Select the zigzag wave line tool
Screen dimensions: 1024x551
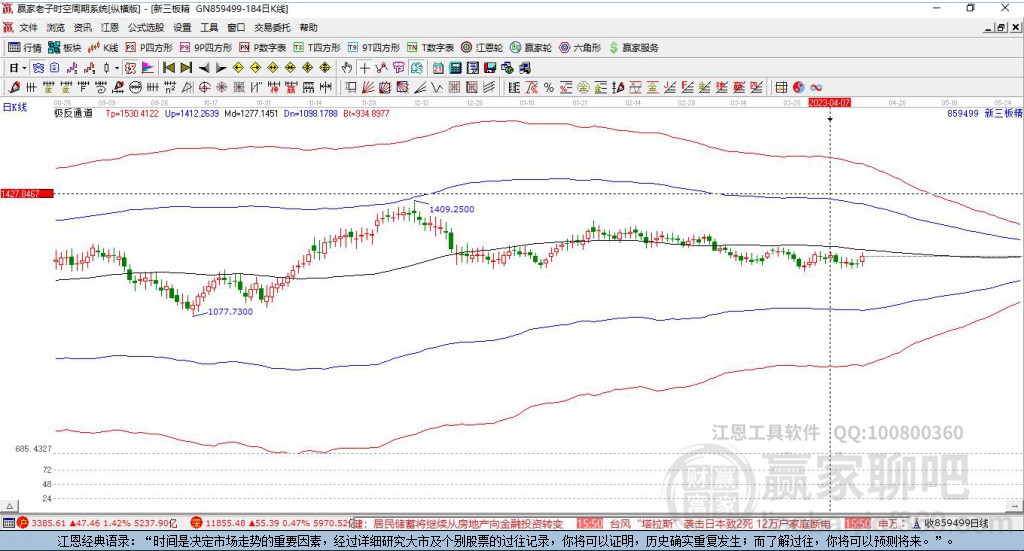[436, 87]
